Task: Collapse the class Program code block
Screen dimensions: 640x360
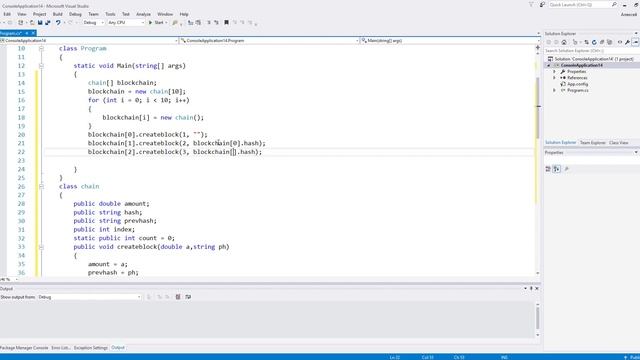Action: 41,48
